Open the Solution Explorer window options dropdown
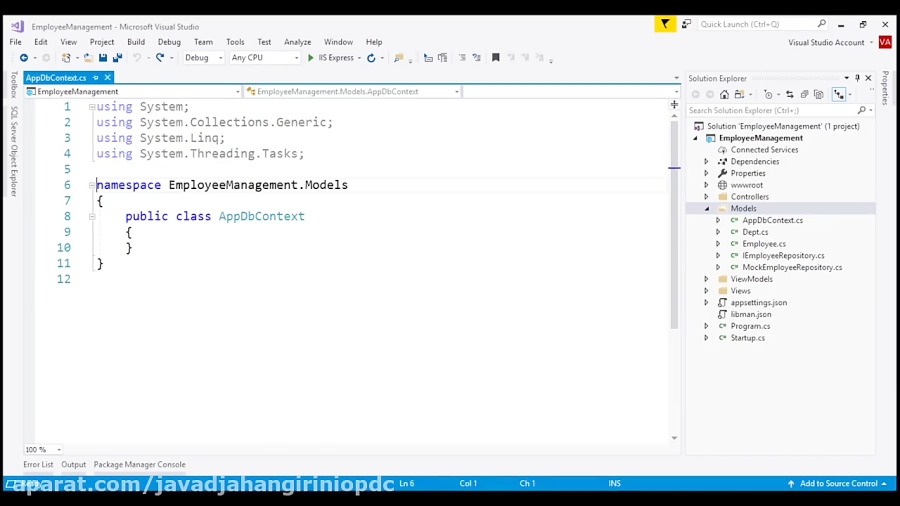 (x=847, y=78)
